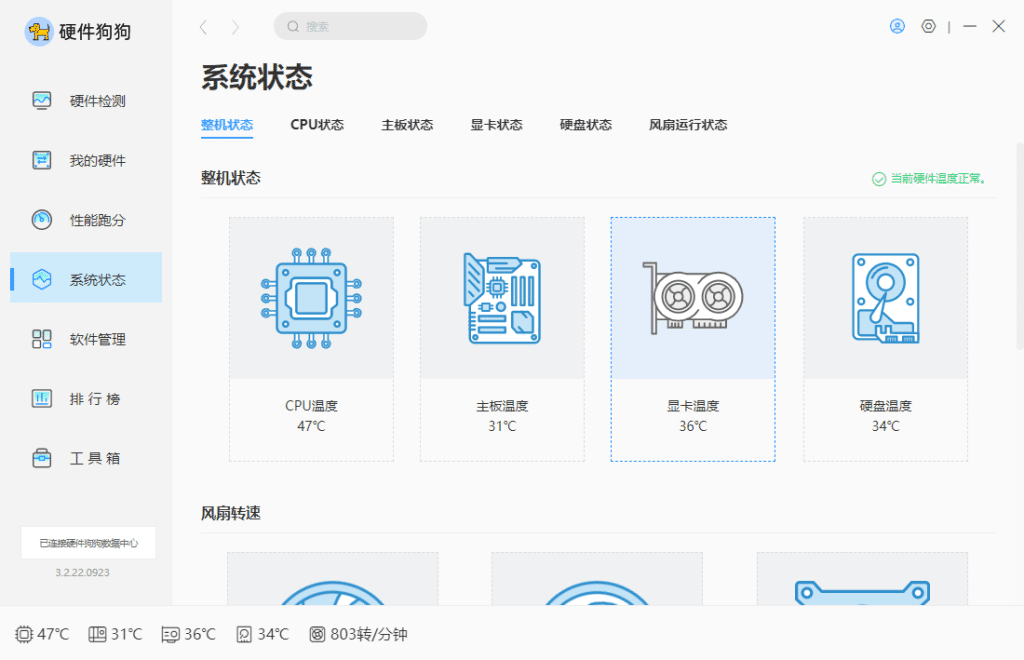The image size is (1024, 660).
Task: Click the first fan speed thumbnail
Action: pos(333,579)
